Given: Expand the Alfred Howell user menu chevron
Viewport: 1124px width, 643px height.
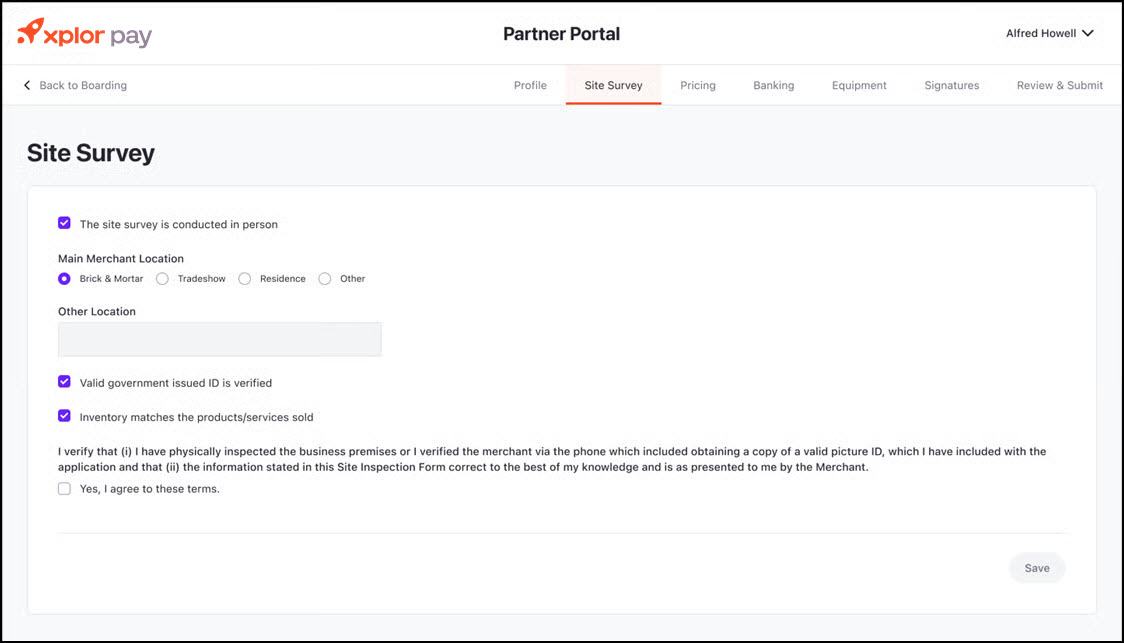Looking at the screenshot, I should coord(1088,34).
